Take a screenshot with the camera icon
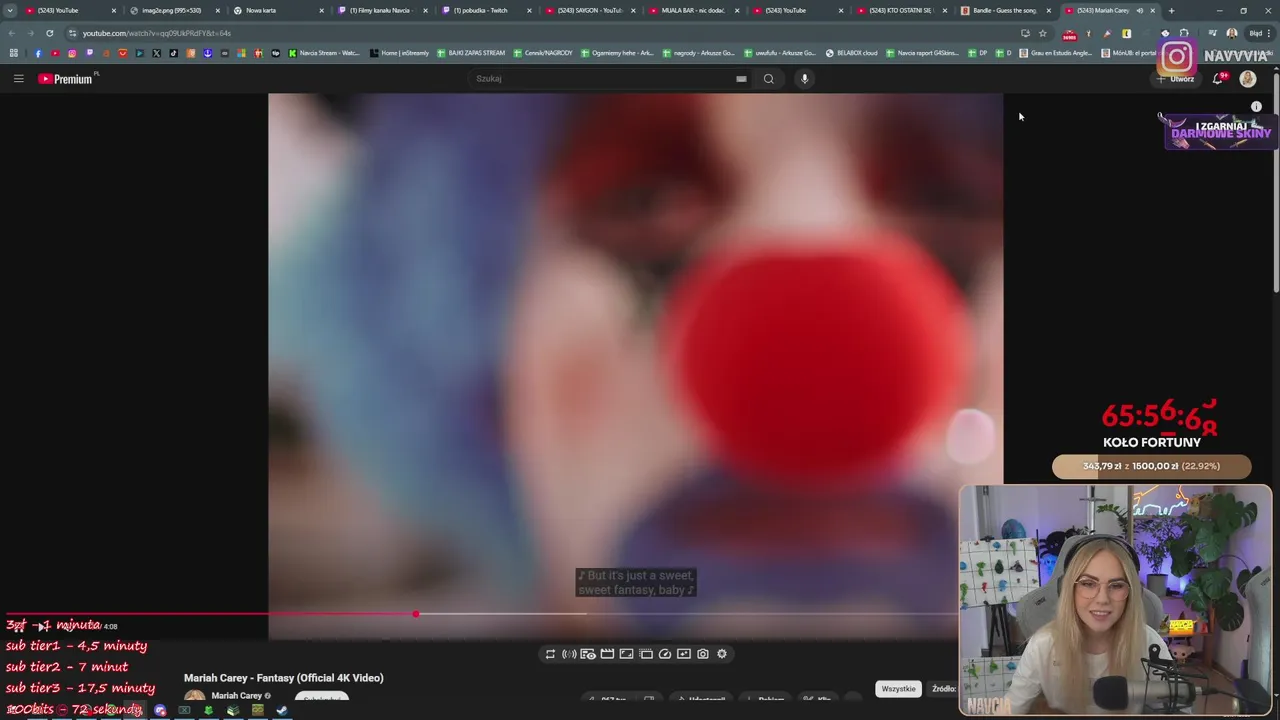 point(703,654)
